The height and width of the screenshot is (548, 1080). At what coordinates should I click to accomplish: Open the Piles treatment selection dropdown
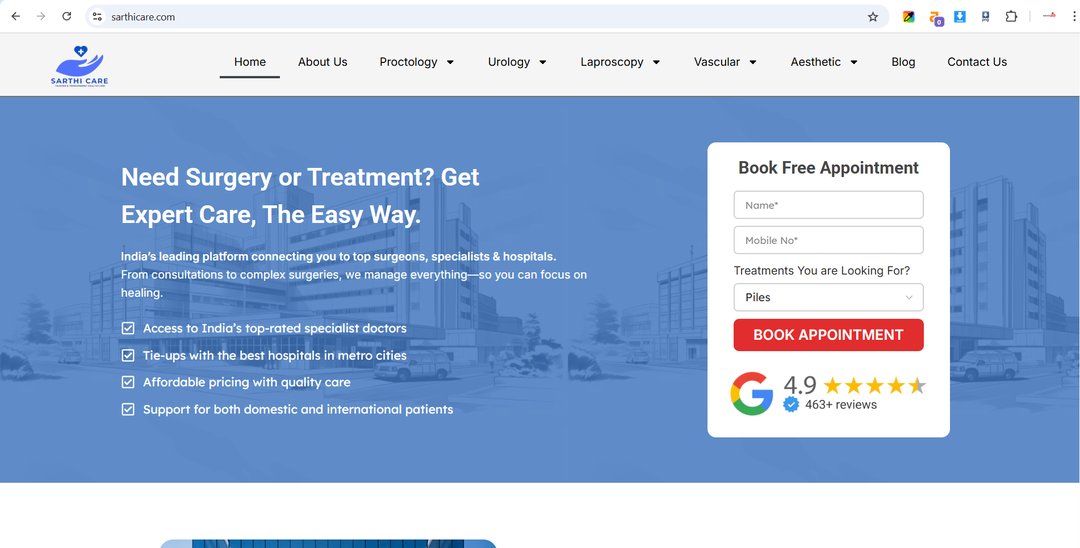pos(828,297)
